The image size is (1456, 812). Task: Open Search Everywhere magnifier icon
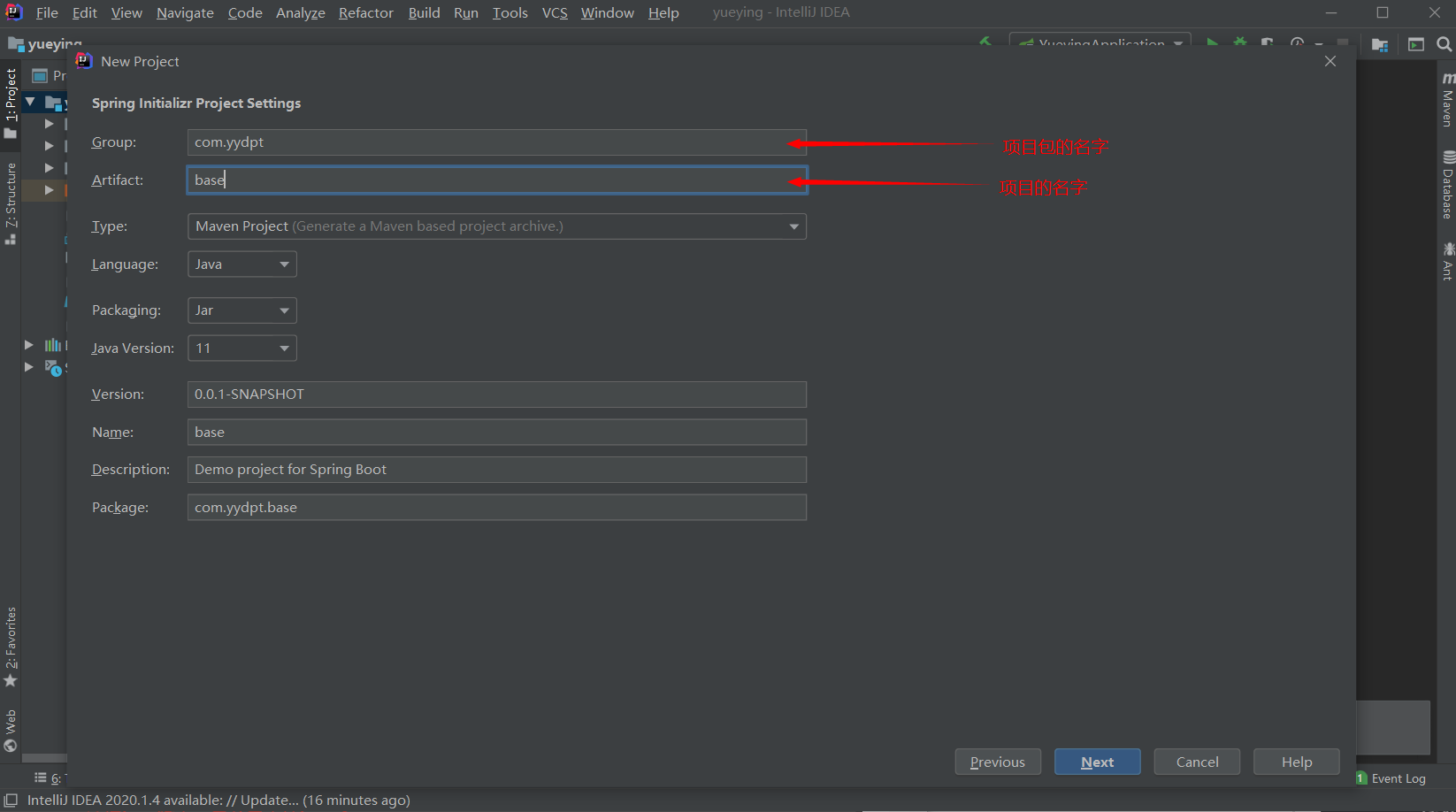click(1445, 44)
